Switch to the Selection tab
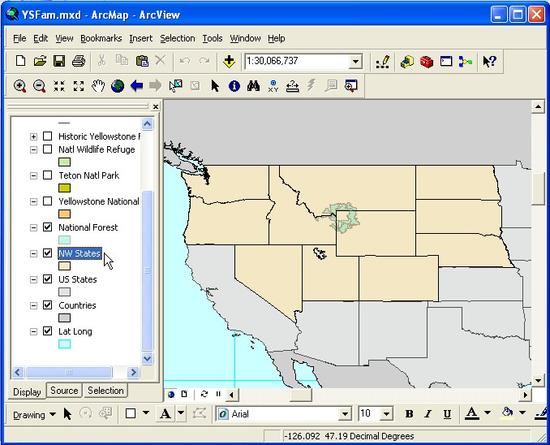 point(106,390)
